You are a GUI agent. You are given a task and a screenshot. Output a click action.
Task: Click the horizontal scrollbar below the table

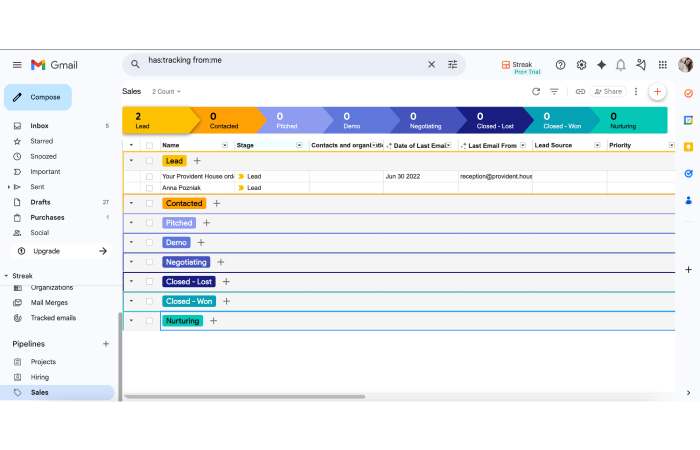tap(245, 396)
